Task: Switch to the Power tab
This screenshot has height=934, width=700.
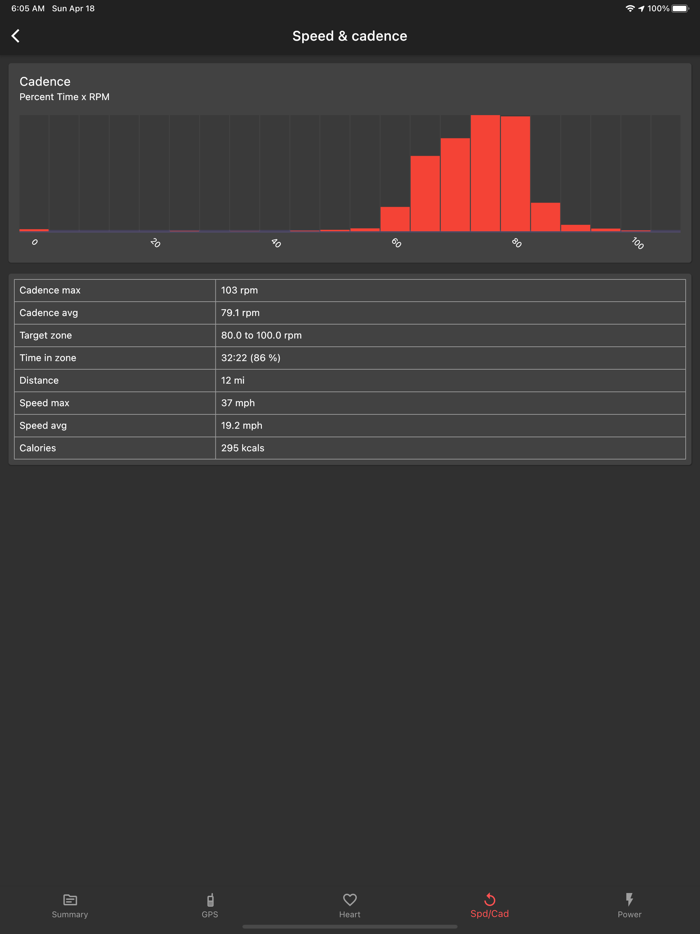Action: click(x=629, y=906)
